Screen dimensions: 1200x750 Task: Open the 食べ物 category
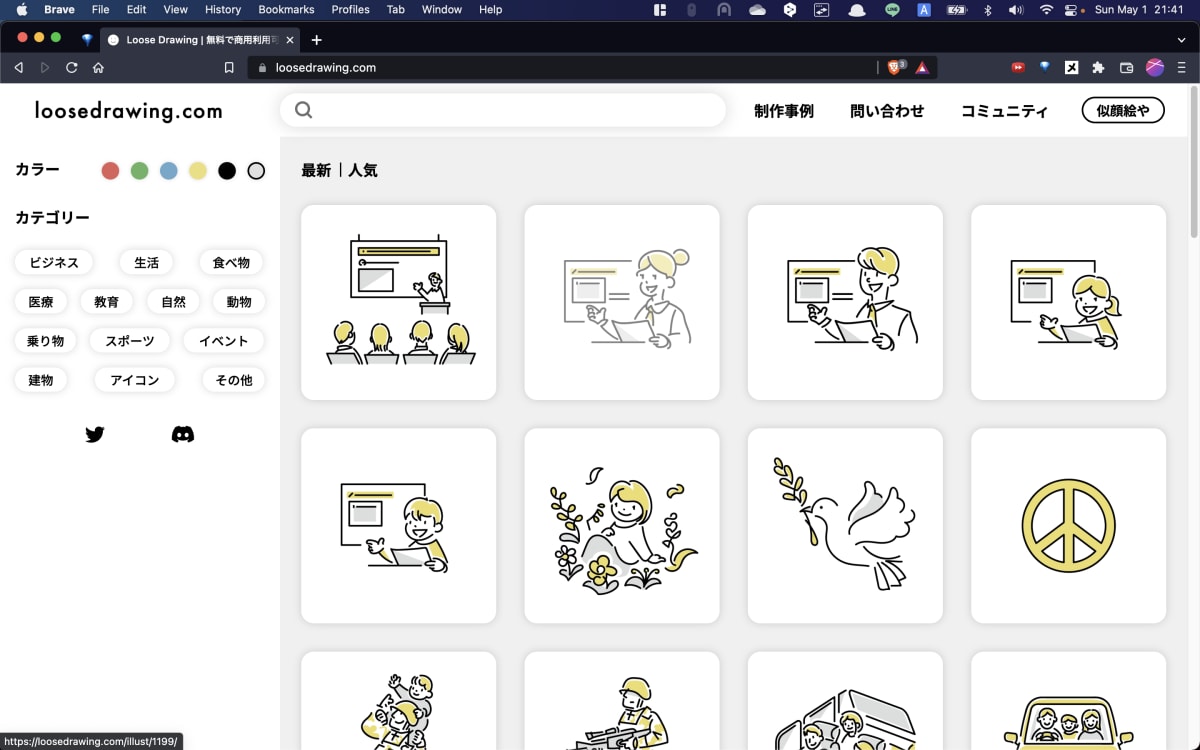(x=231, y=262)
